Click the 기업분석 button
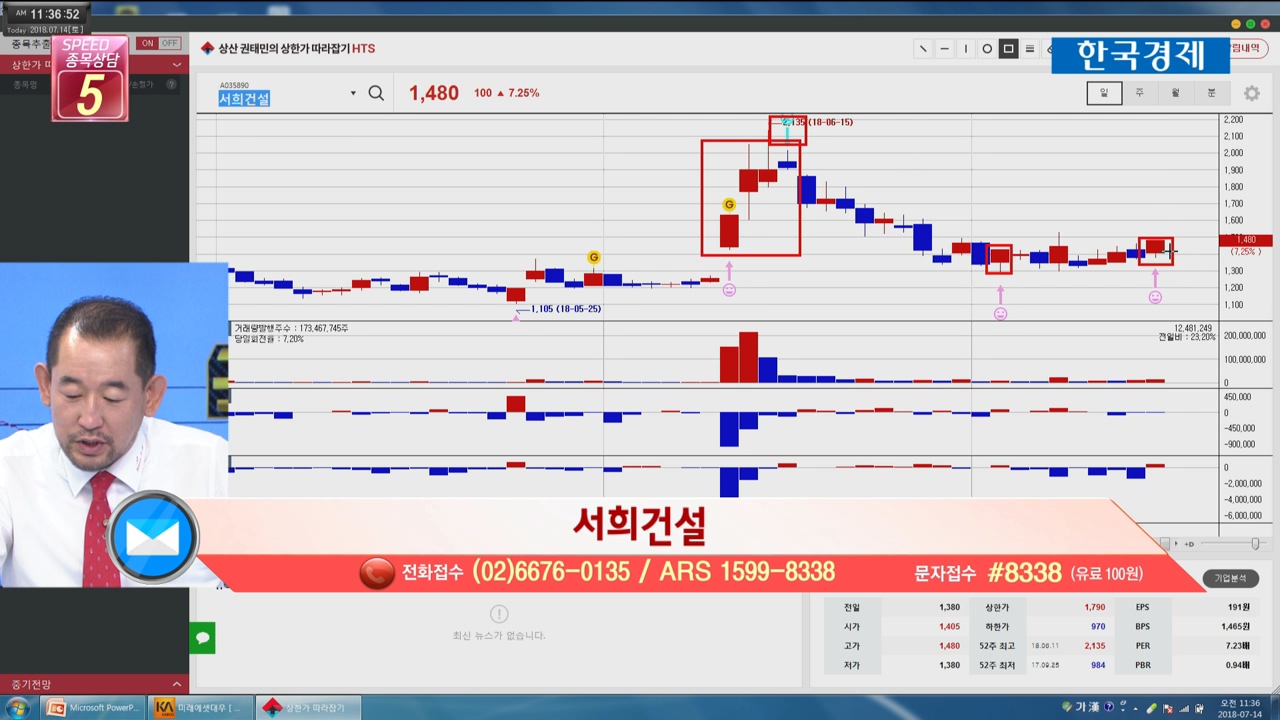The width and height of the screenshot is (1280, 720). click(1230, 578)
